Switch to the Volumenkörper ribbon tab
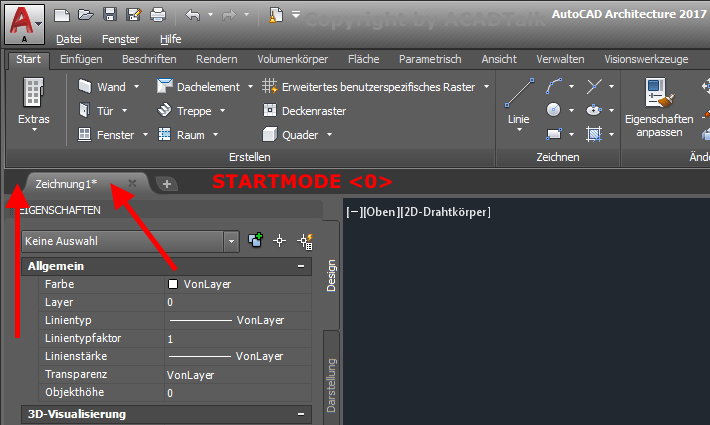 coord(293,59)
